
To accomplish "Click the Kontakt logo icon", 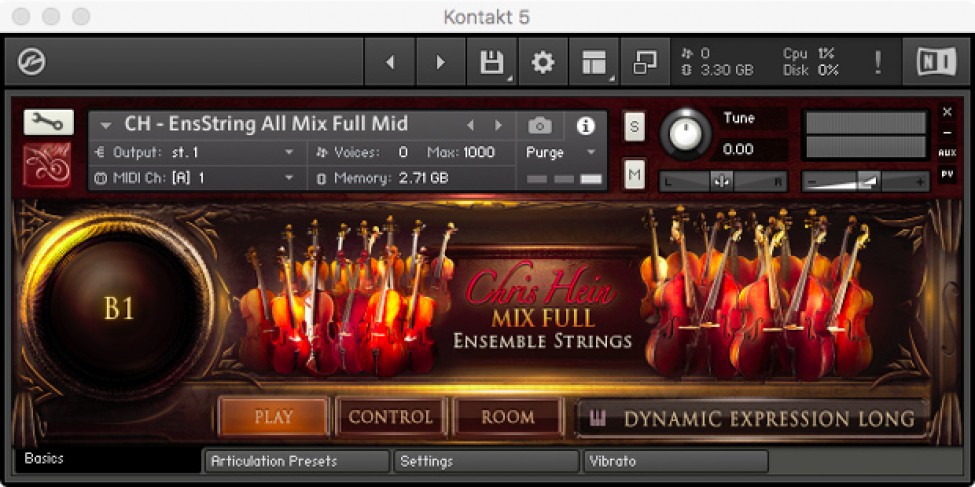I will click(31, 63).
